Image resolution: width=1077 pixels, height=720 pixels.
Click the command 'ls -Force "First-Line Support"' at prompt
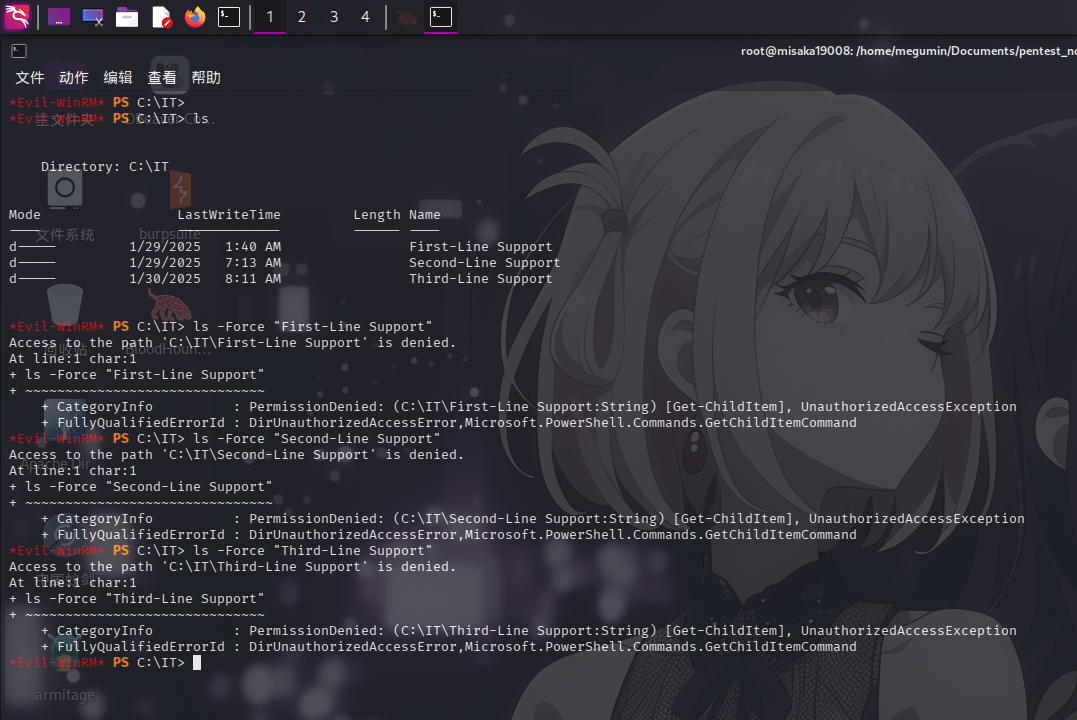[x=313, y=326]
